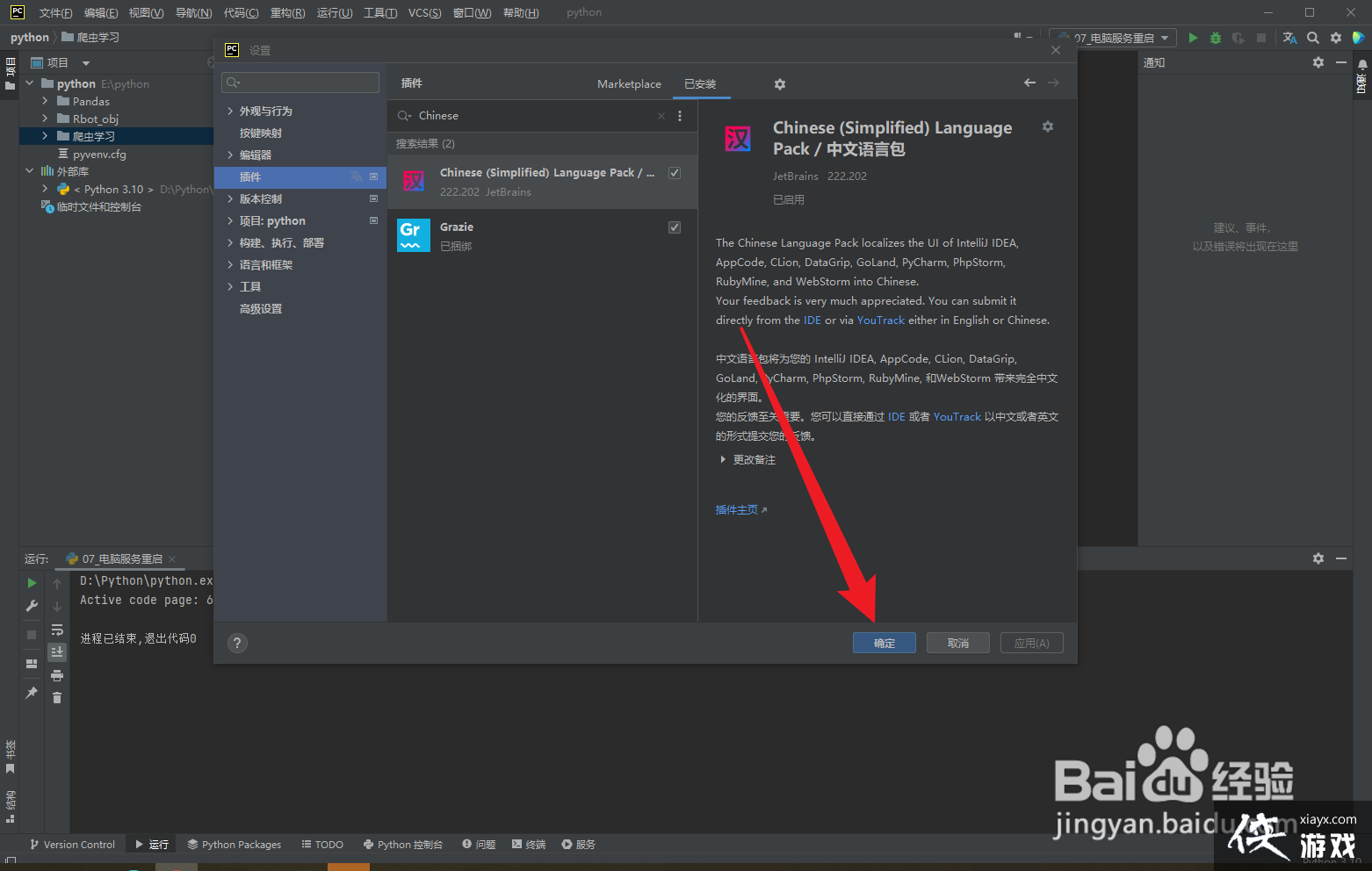Select 按键映射 keymap settings item
This screenshot has width=1372, height=871.
[x=261, y=133]
